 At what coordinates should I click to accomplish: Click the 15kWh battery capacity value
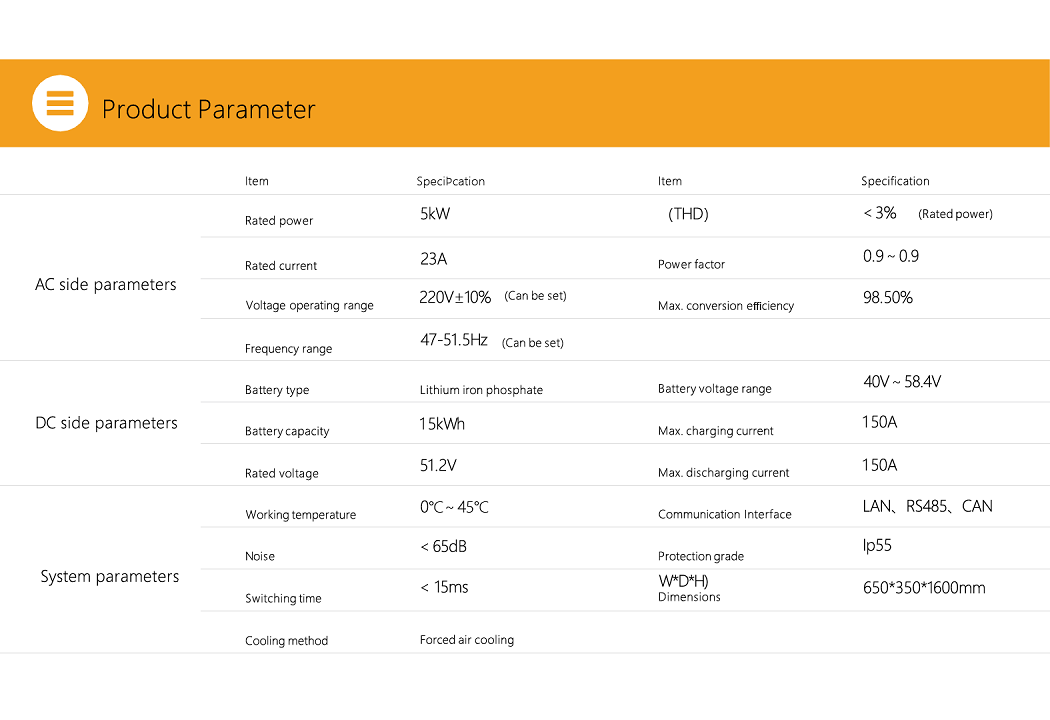tap(442, 424)
